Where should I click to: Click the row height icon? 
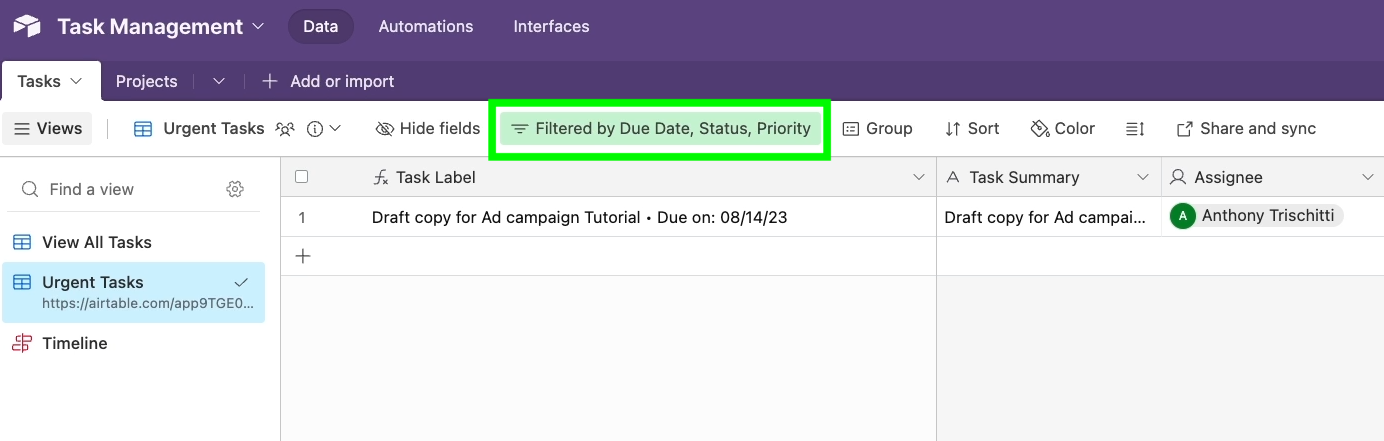[x=1135, y=129]
